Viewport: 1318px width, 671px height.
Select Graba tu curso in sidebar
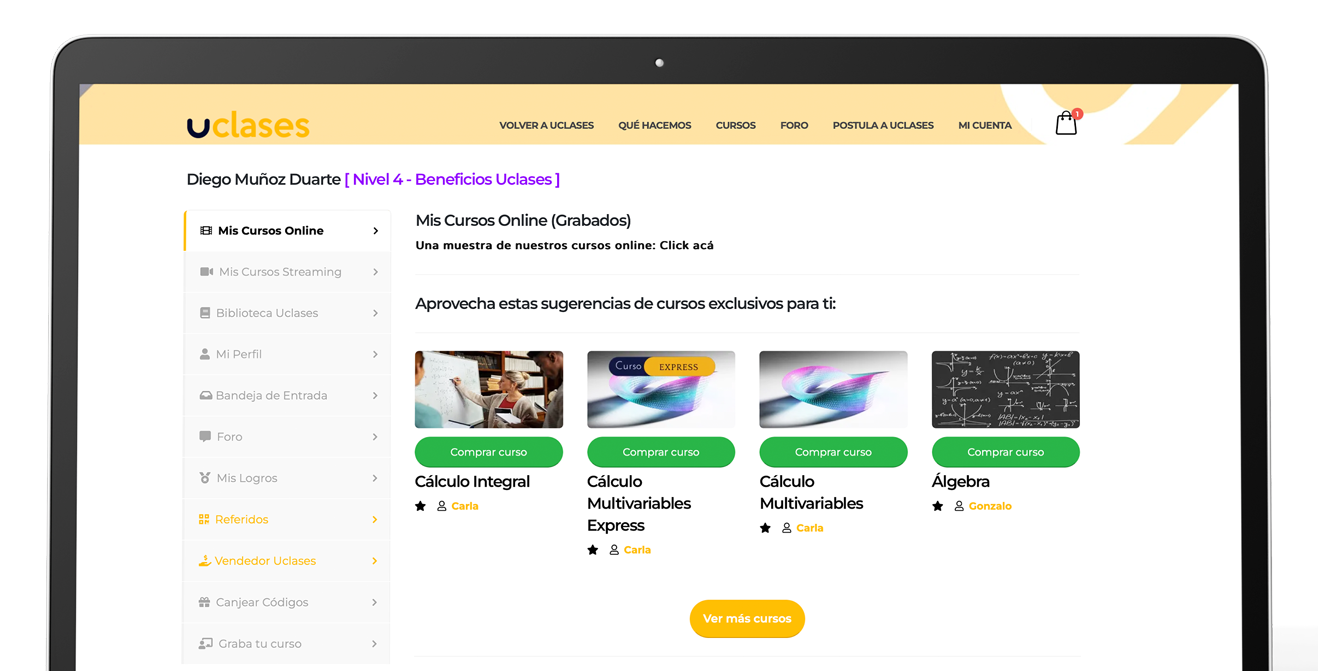[288, 644]
